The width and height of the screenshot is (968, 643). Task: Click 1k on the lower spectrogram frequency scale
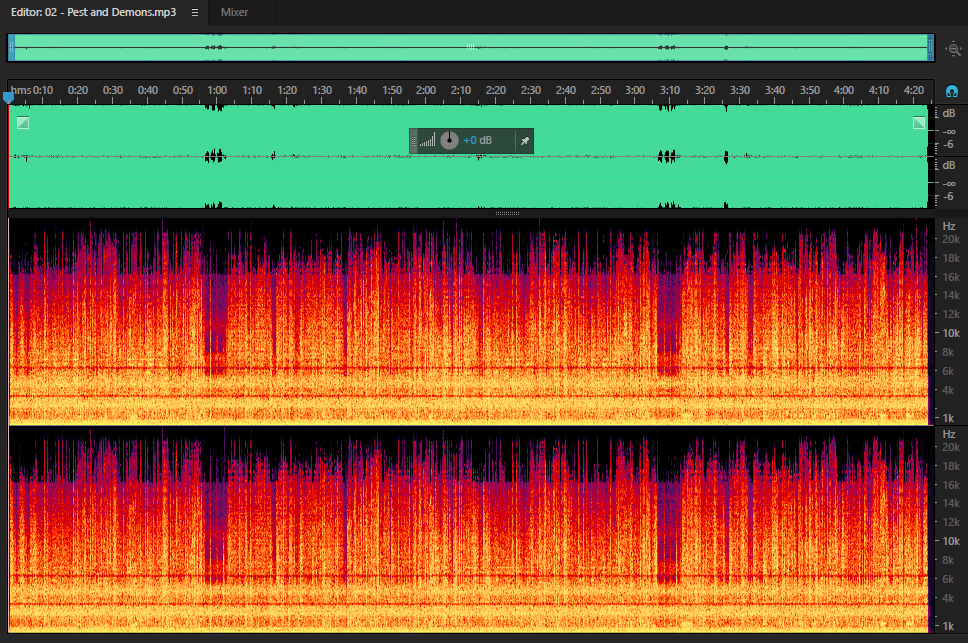click(x=948, y=626)
